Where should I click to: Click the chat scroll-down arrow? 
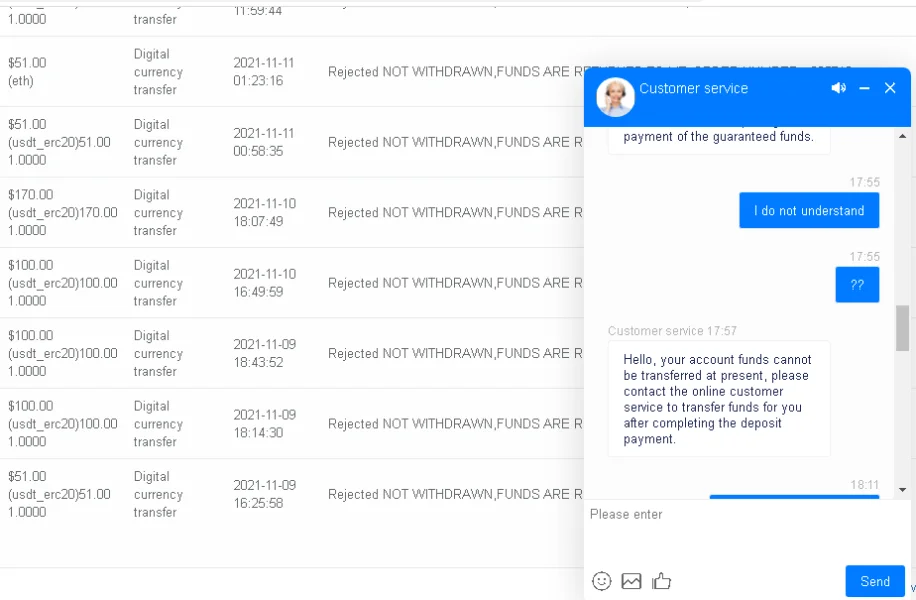pos(902,490)
